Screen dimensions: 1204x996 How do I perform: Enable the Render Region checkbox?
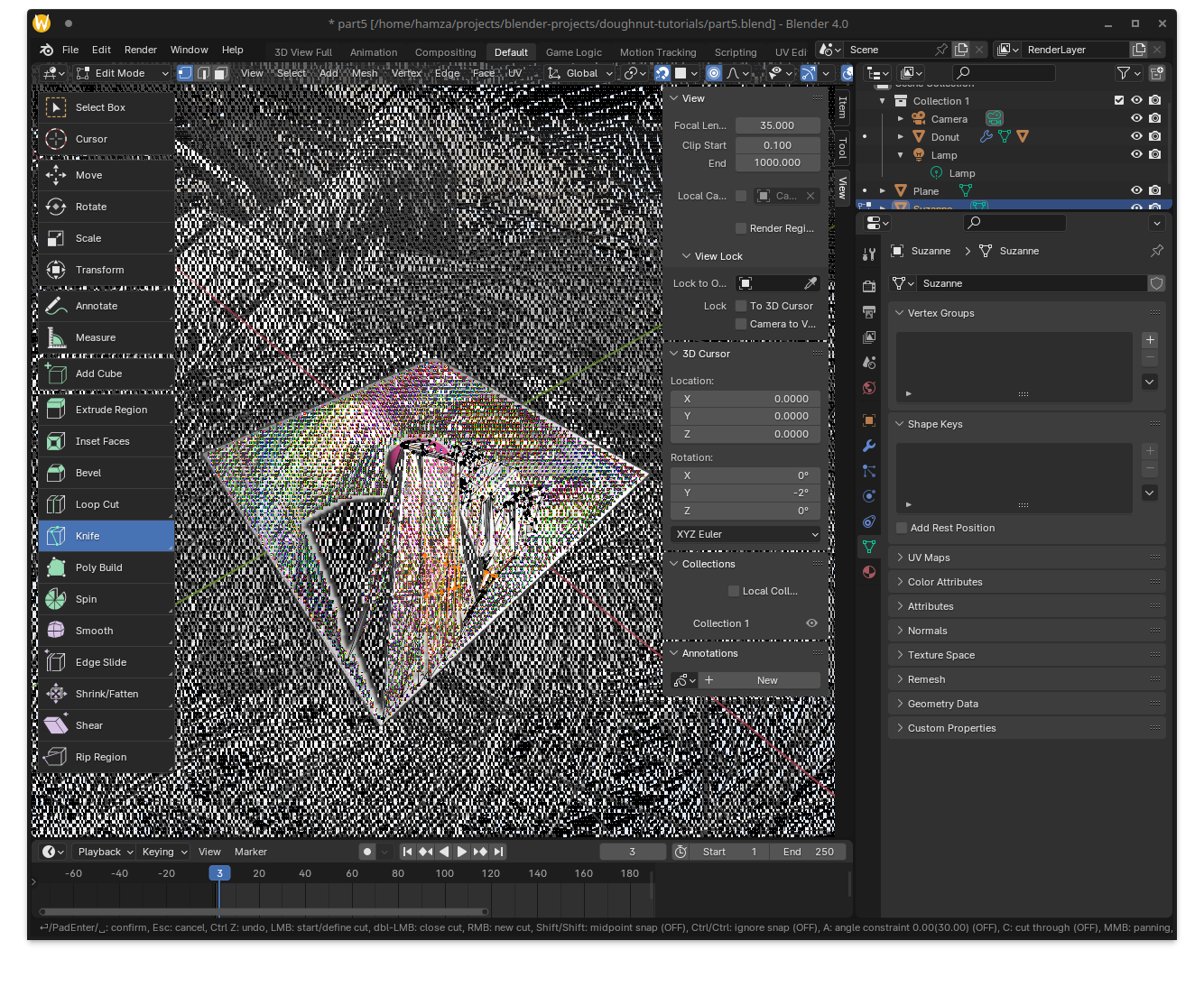[741, 228]
